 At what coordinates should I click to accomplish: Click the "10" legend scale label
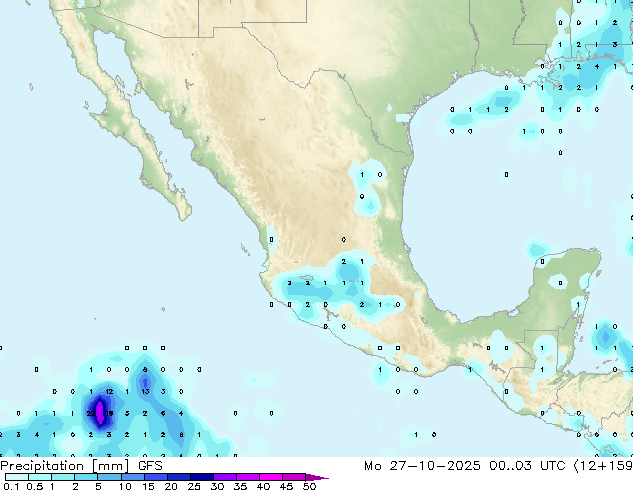125,486
